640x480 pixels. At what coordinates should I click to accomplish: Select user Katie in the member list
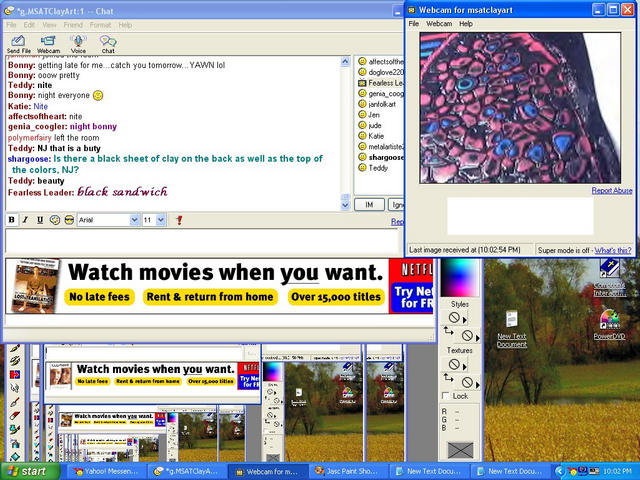tap(371, 136)
